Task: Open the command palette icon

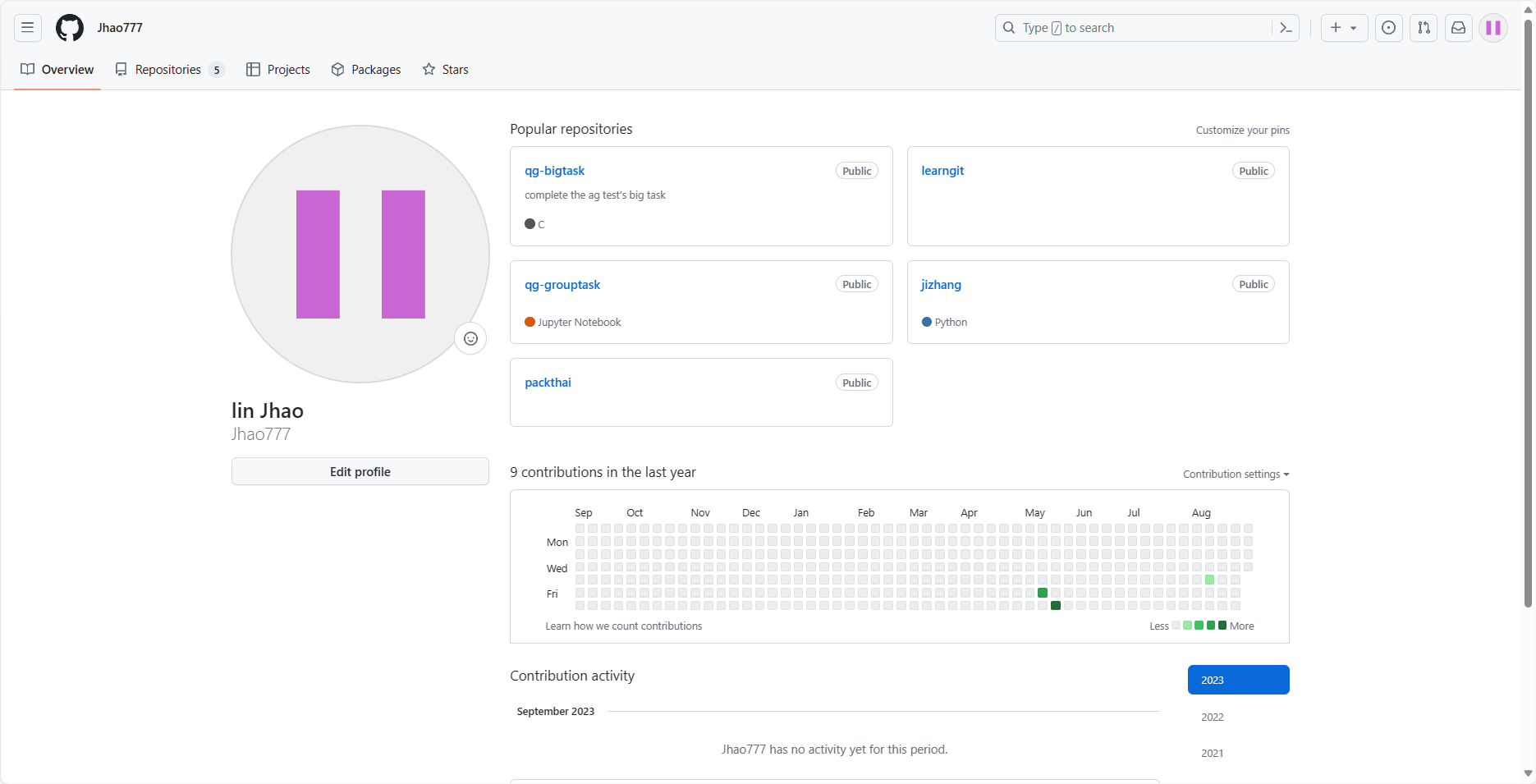Action: point(1286,28)
